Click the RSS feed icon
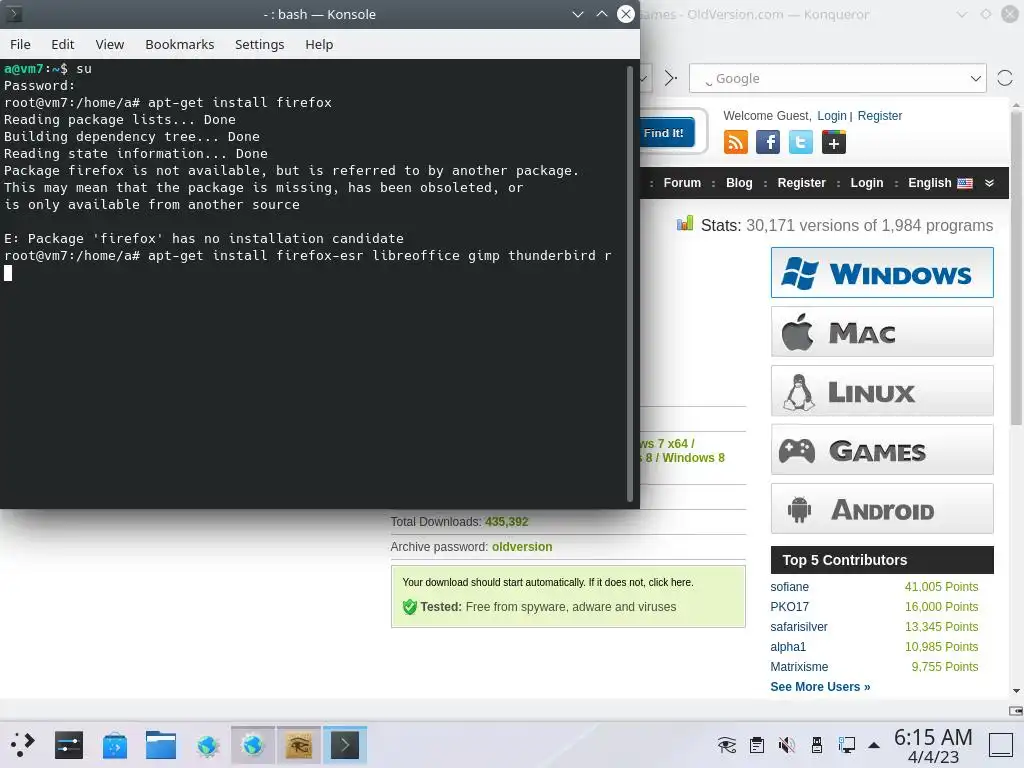This screenshot has width=1024, height=768. click(x=735, y=142)
